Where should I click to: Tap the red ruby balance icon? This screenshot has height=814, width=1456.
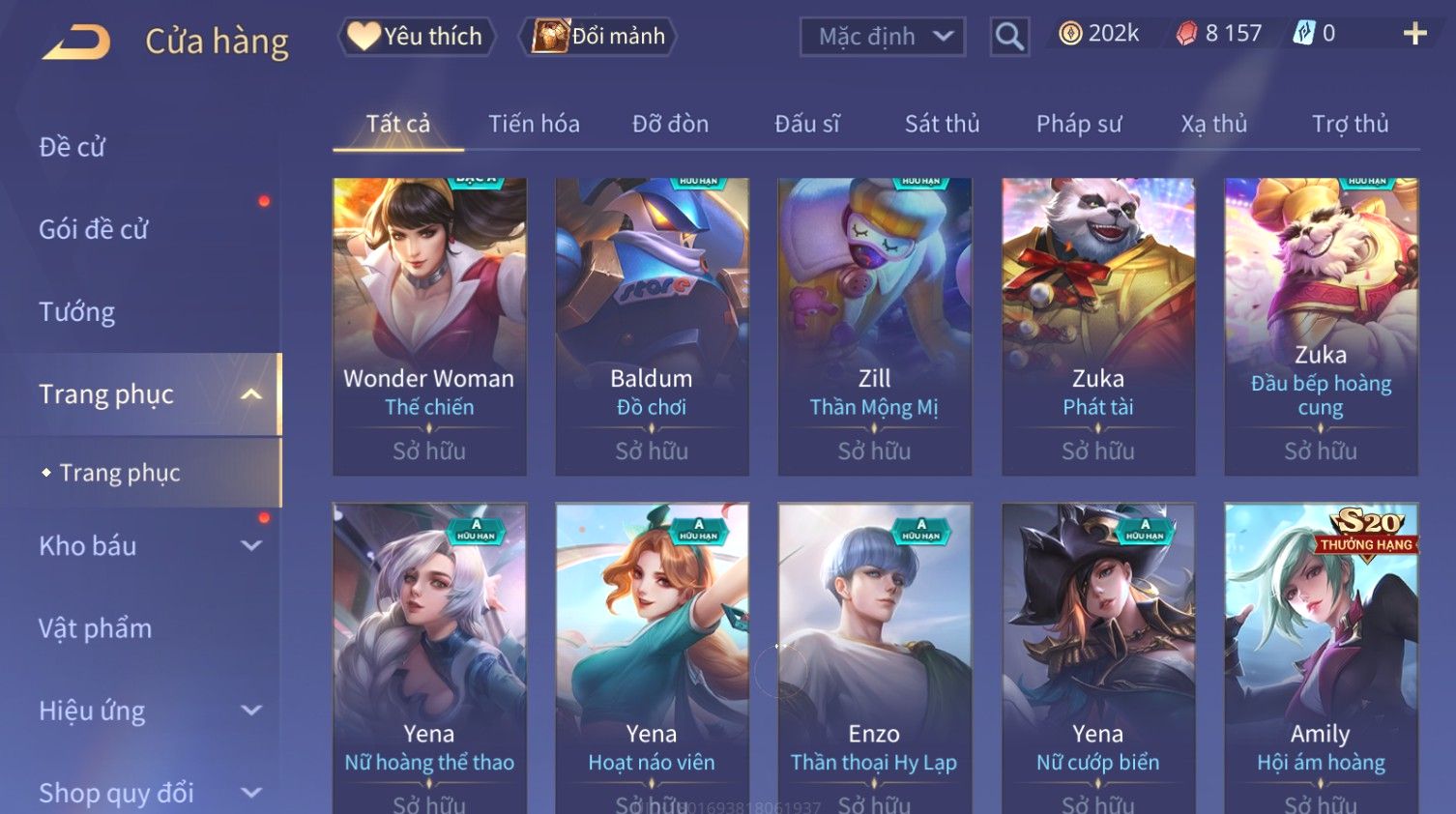(1186, 34)
